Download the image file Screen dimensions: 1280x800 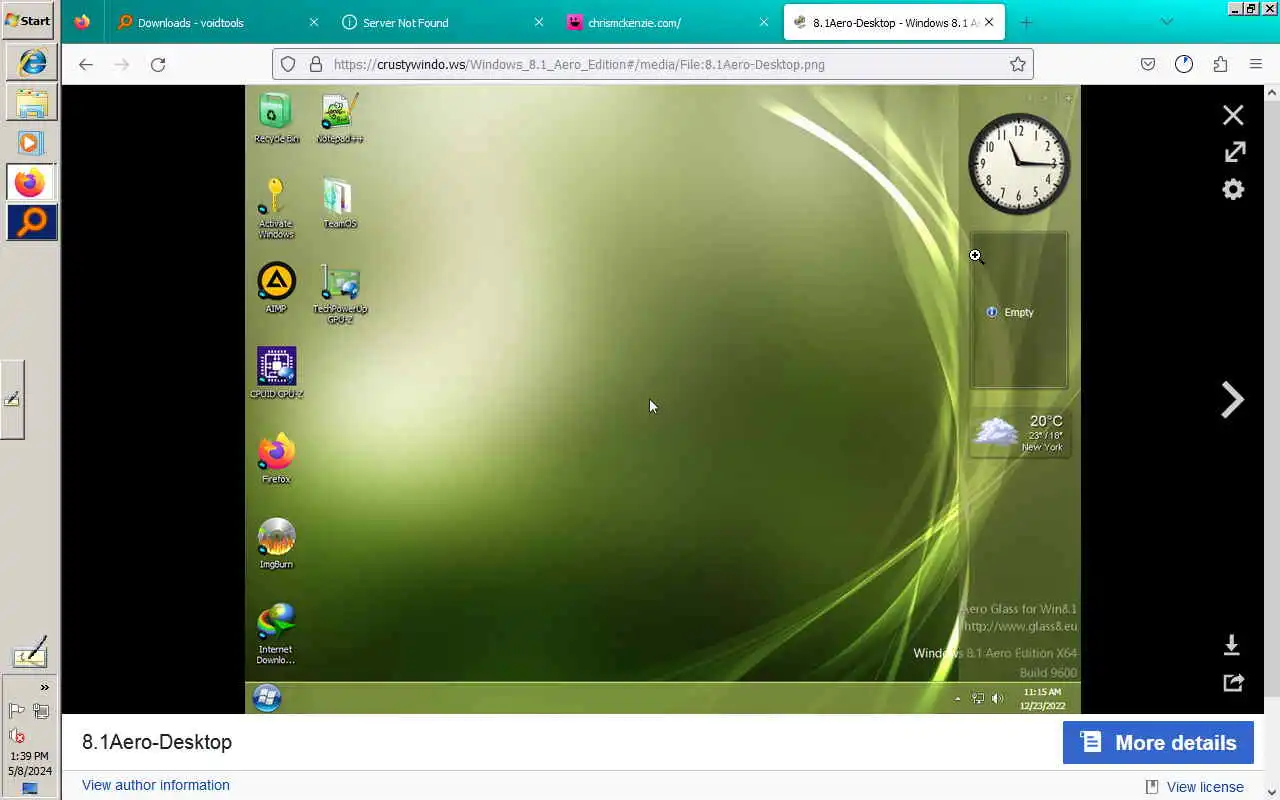coord(1232,645)
